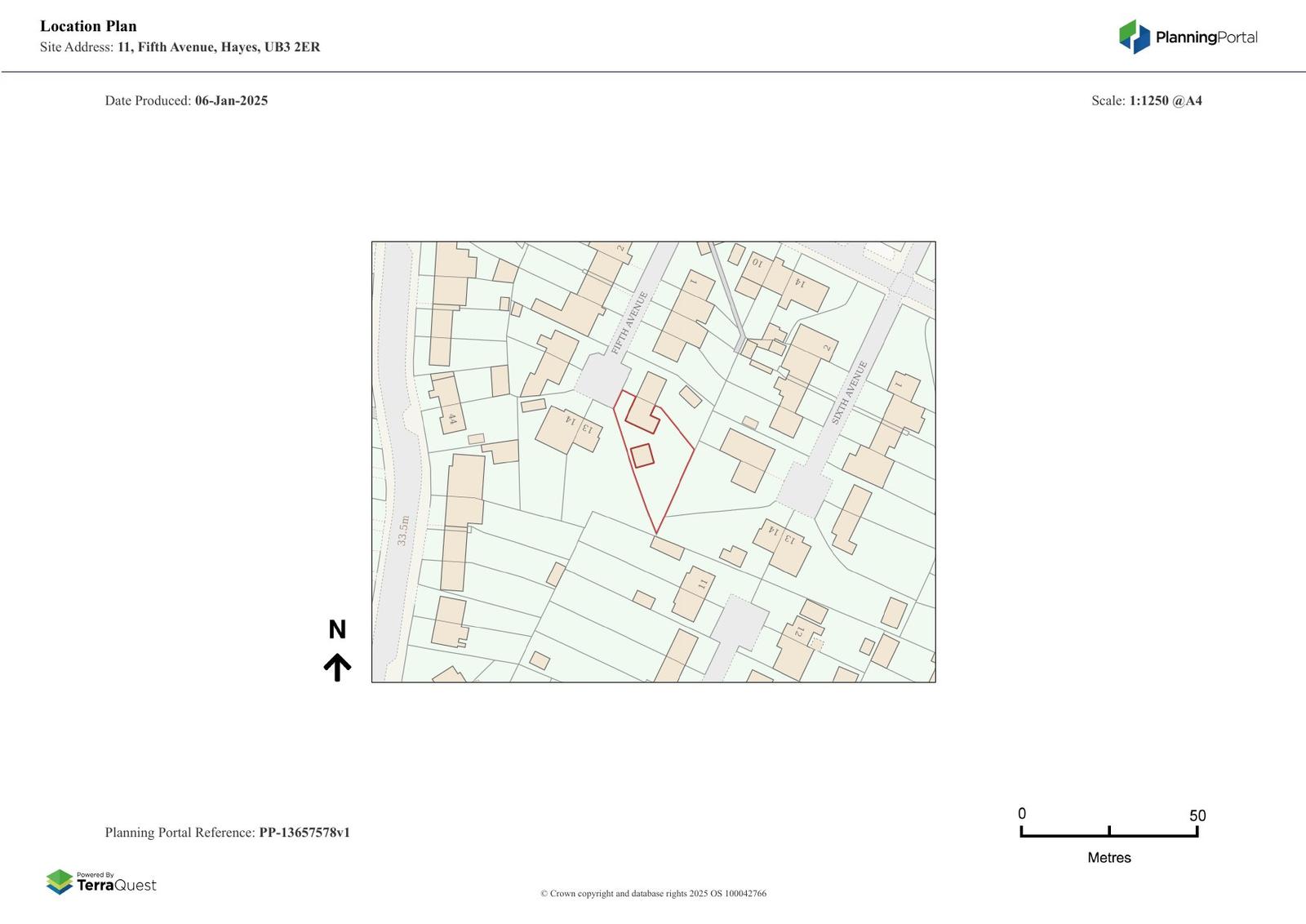The image size is (1306, 924).
Task: Click the scale bar's 50 label
Action: point(1197,815)
